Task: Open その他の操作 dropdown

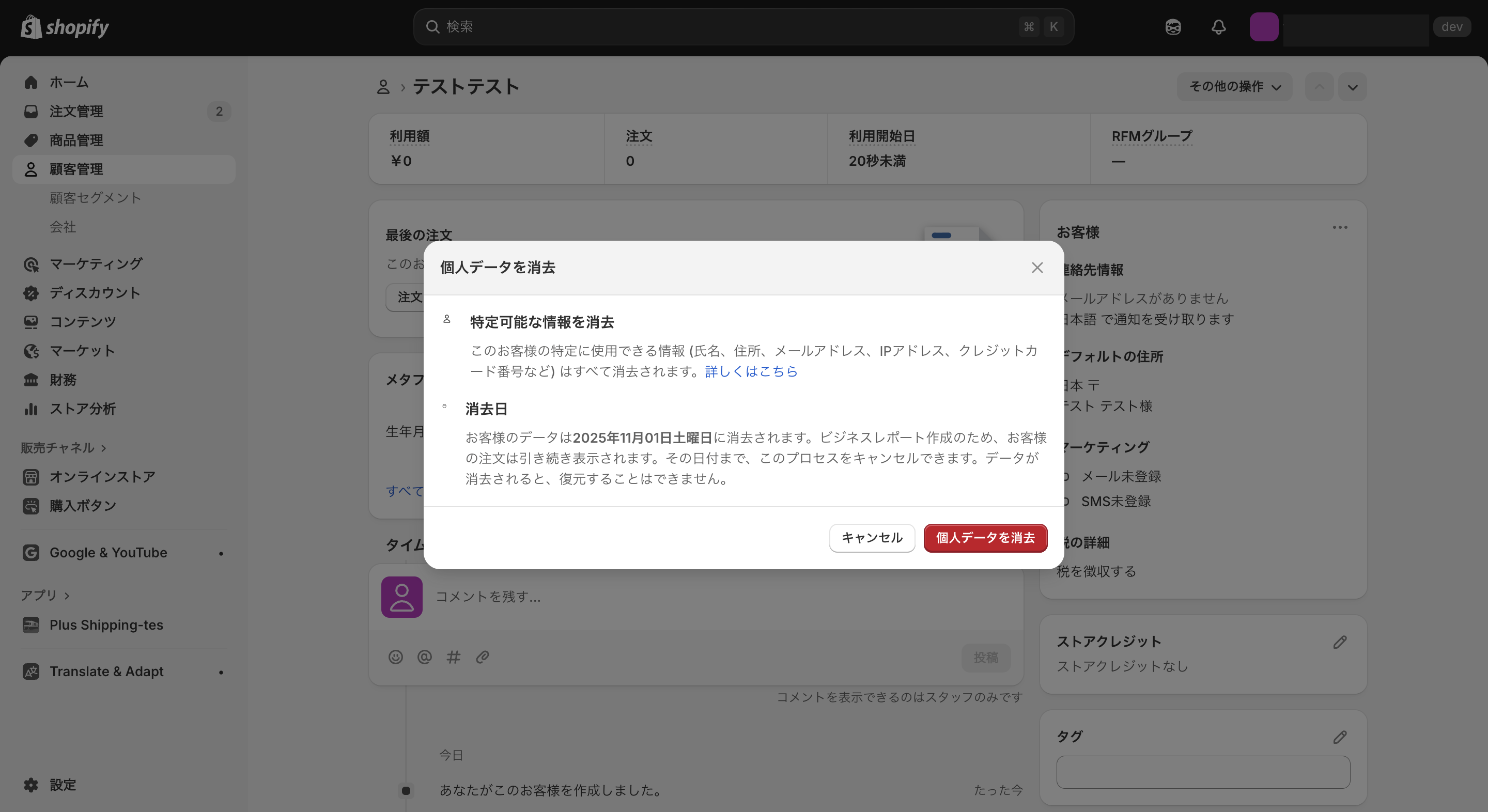Action: click(x=1234, y=87)
